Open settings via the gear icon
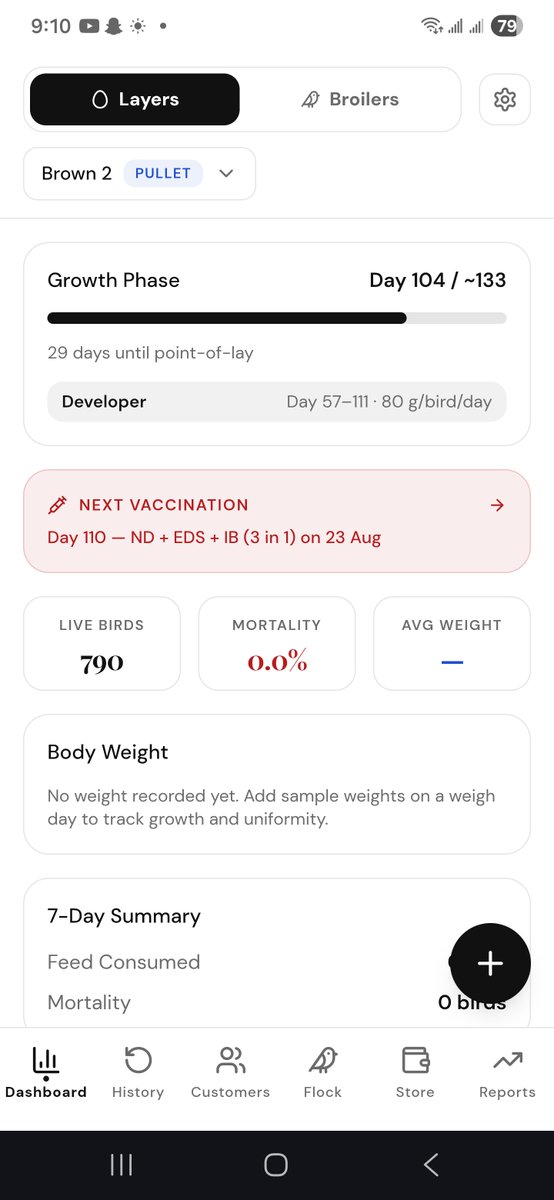This screenshot has height=1200, width=554. pyautogui.click(x=504, y=99)
